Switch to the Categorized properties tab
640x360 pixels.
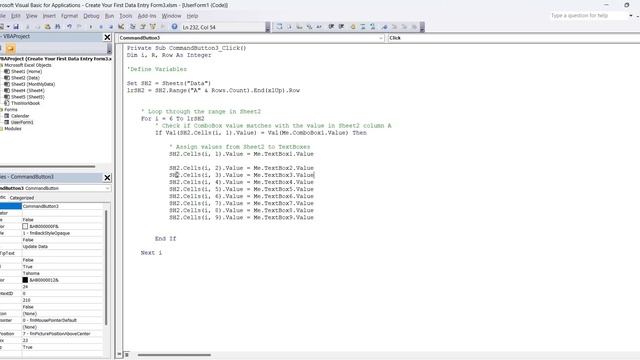(22, 198)
